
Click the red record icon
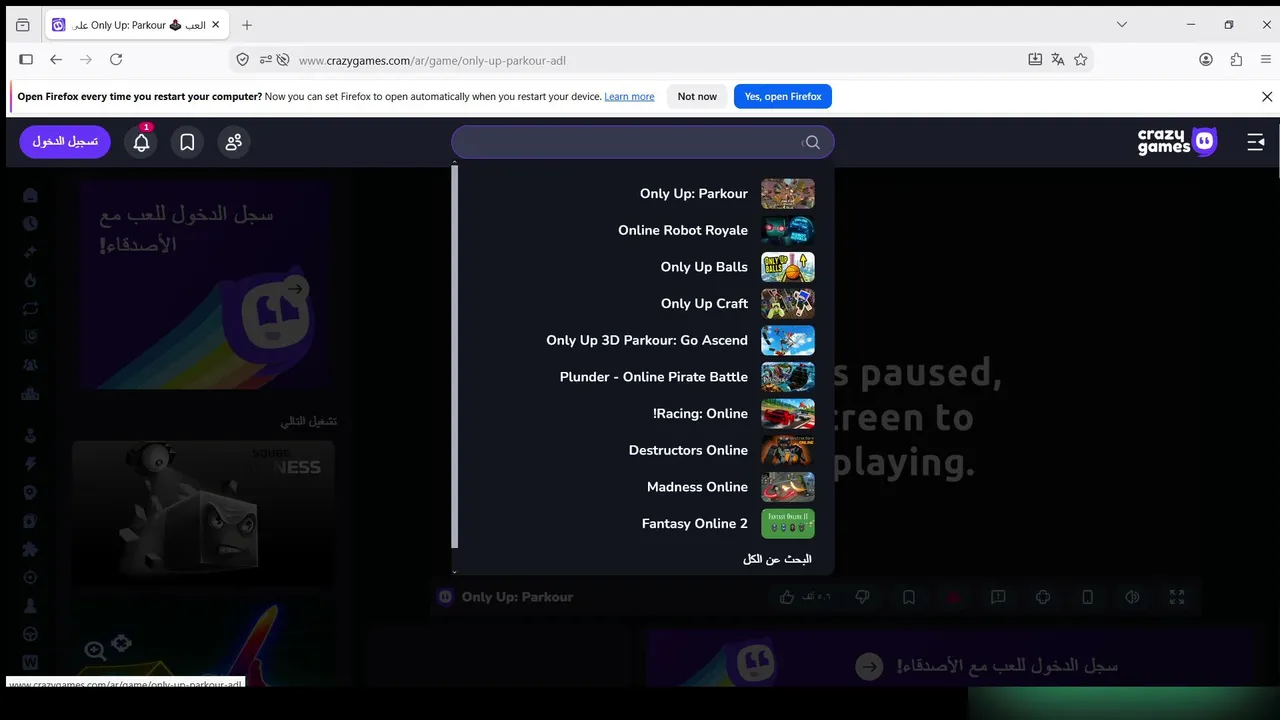tap(953, 597)
